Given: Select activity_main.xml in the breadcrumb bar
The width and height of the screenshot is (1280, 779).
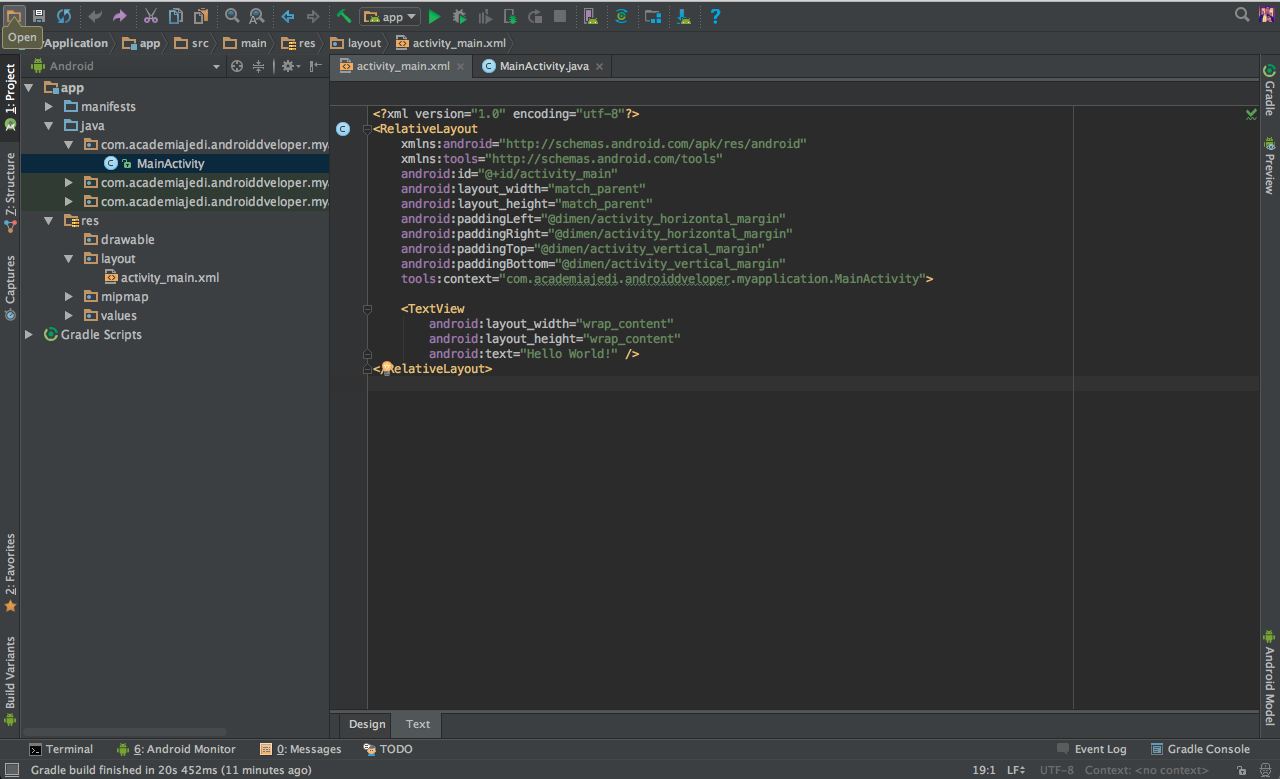Looking at the screenshot, I should (x=450, y=42).
